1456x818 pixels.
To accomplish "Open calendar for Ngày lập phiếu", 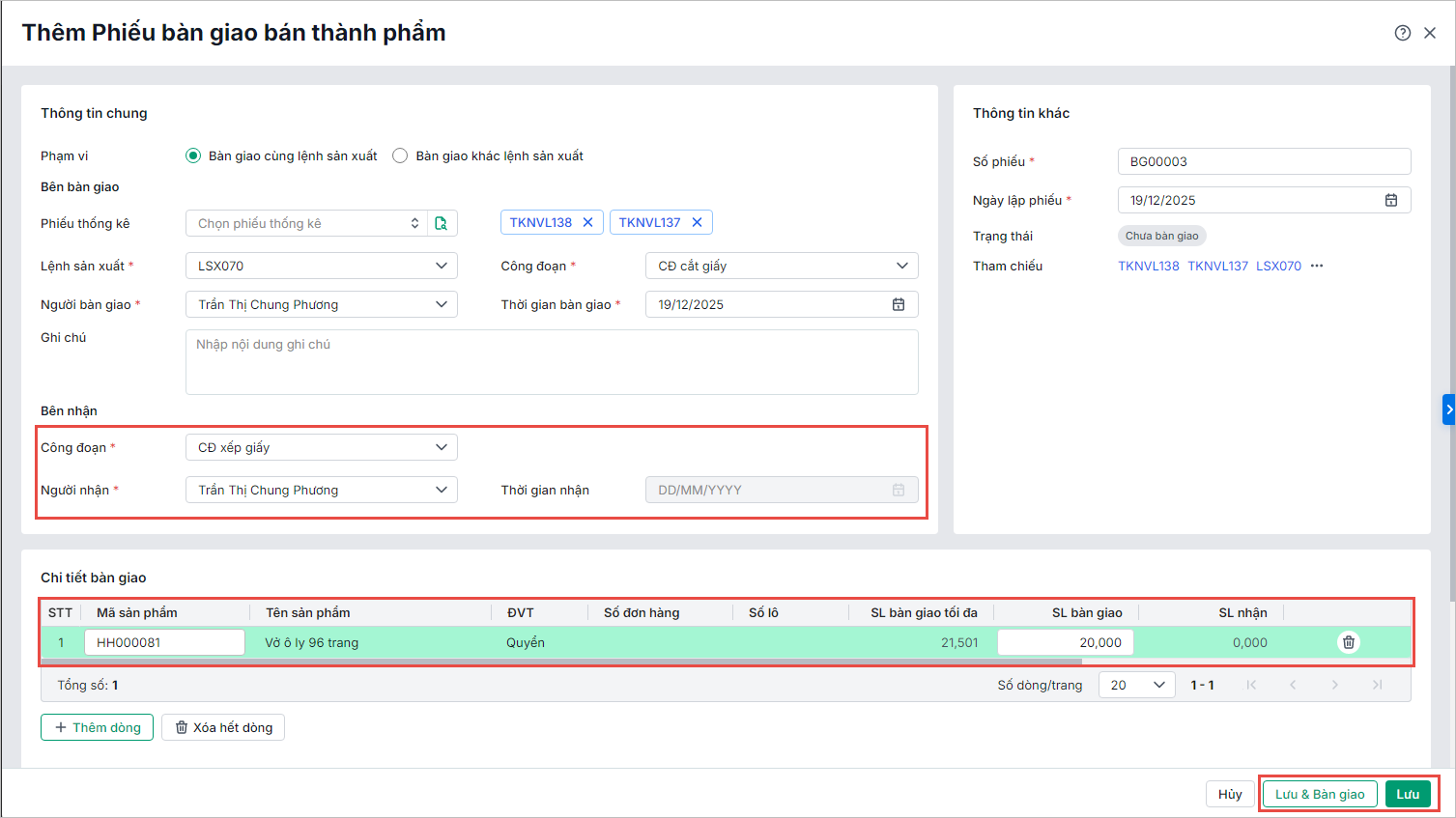I will point(1390,200).
